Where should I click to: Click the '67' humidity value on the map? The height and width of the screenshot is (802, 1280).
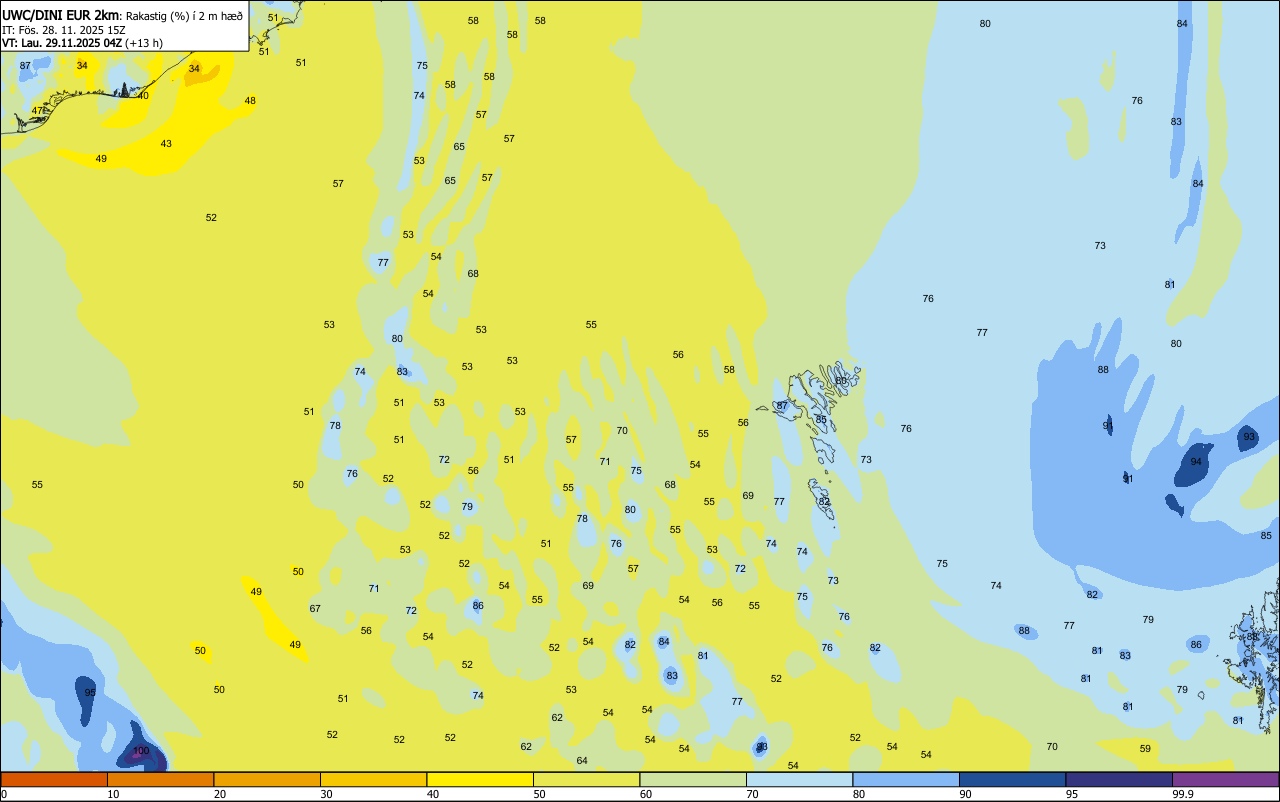[x=315, y=609]
